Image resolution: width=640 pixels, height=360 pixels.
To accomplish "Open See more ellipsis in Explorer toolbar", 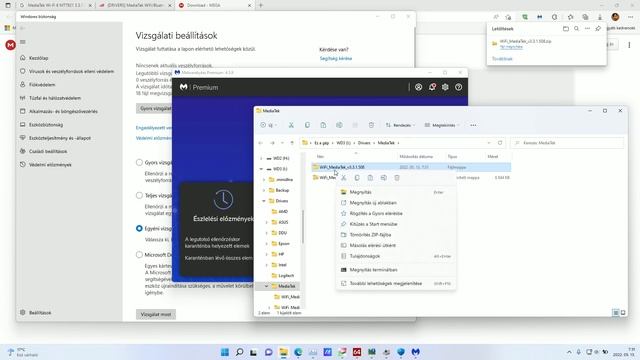I will [473, 125].
